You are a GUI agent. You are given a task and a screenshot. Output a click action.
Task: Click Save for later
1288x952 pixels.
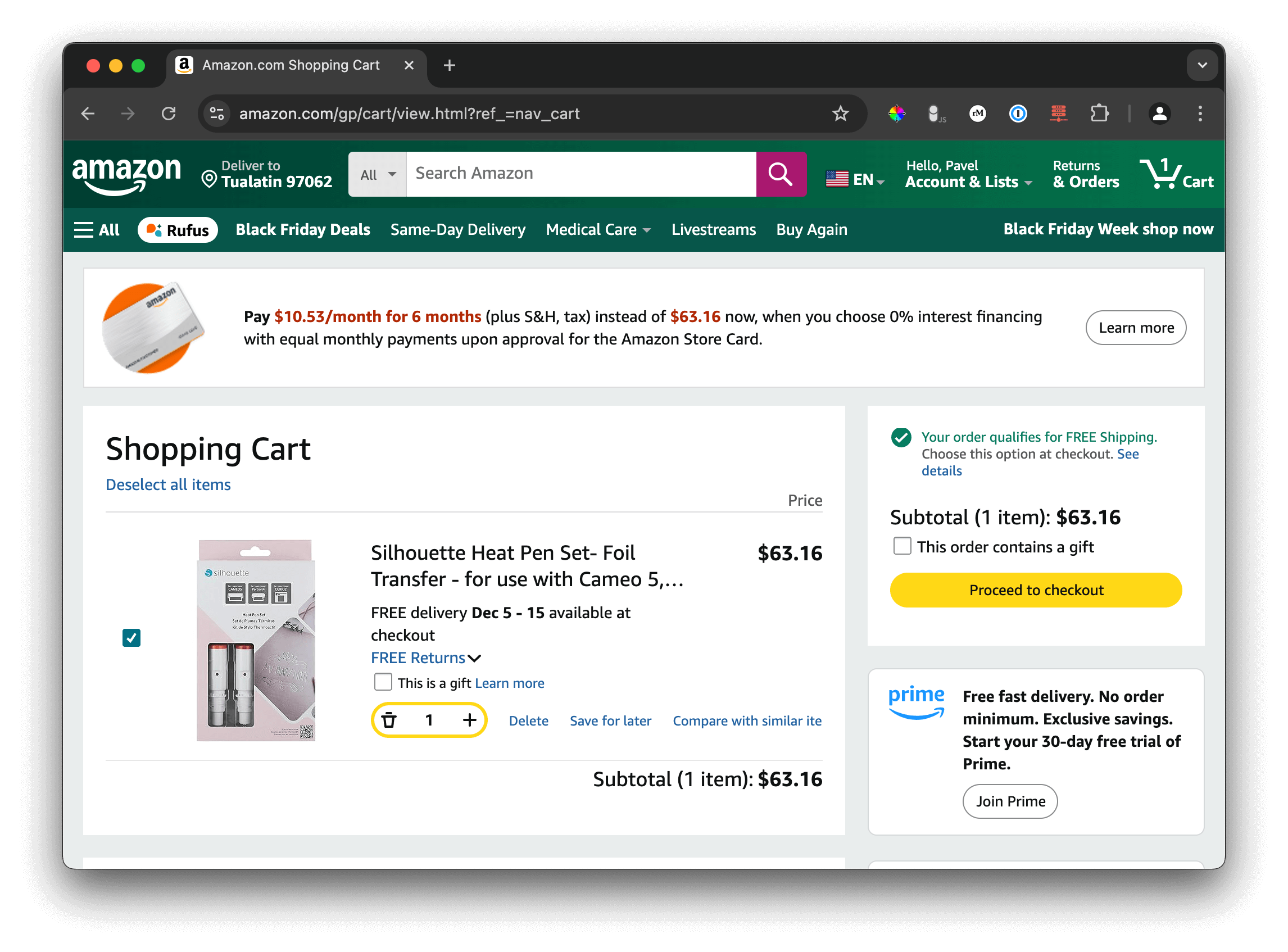click(x=610, y=720)
